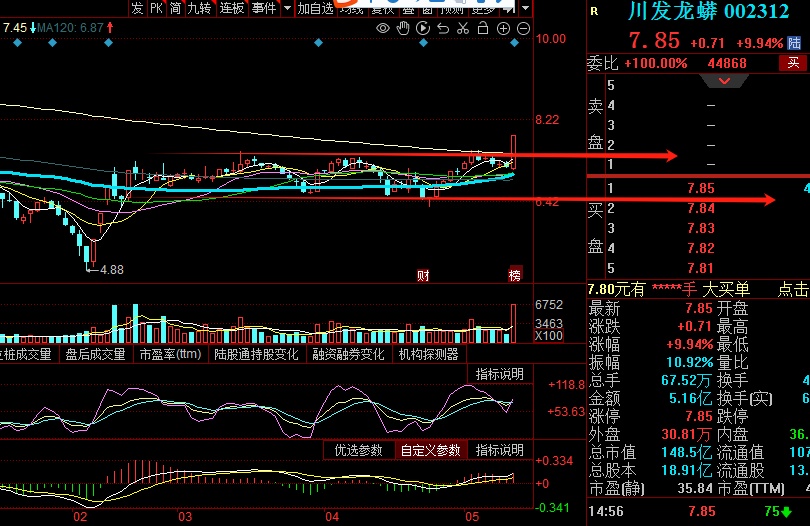Click stock title 川发龙蟒 002312
The image size is (810, 526).
click(708, 11)
